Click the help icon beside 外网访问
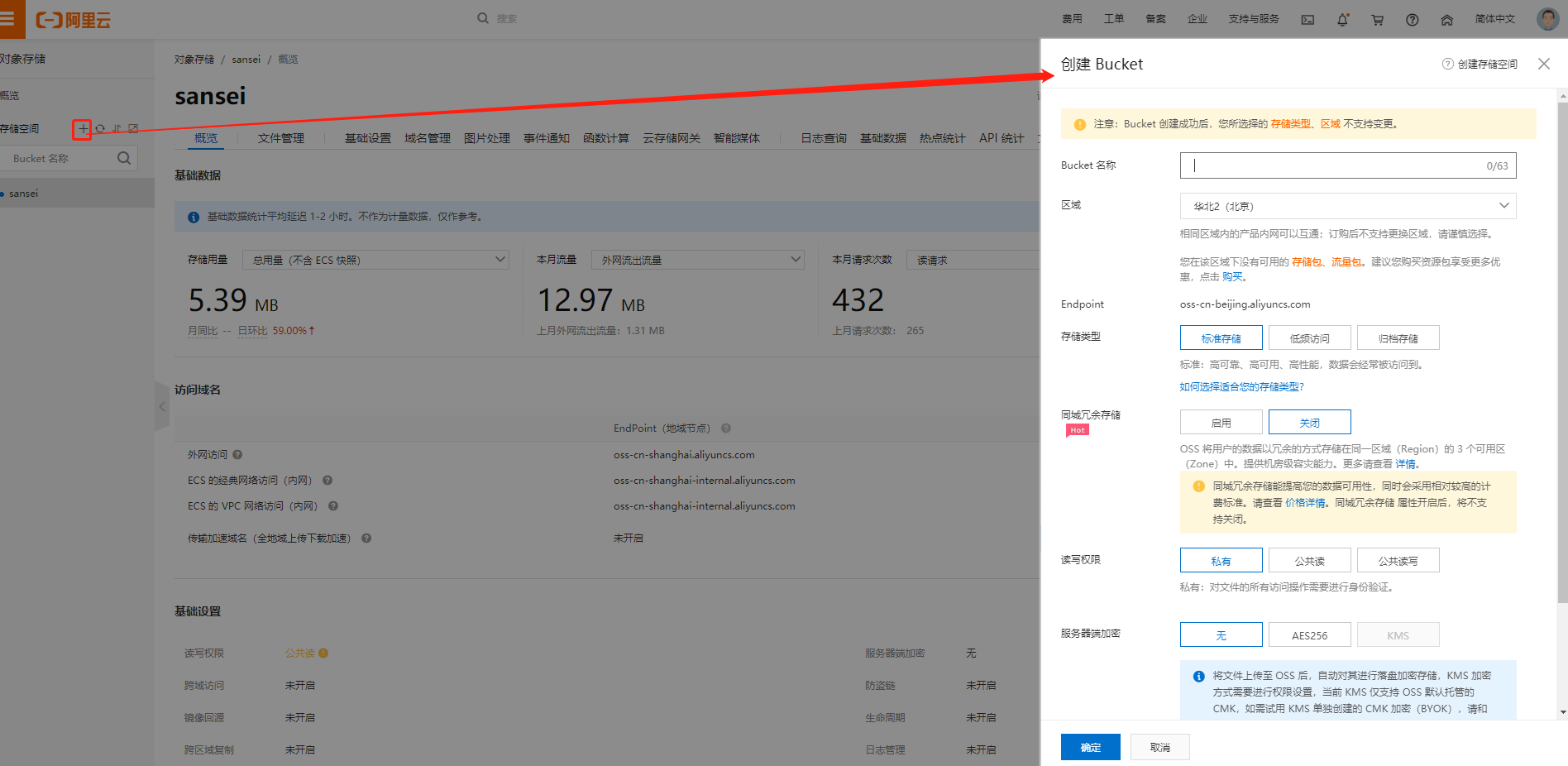The width and height of the screenshot is (1568, 766). [237, 455]
